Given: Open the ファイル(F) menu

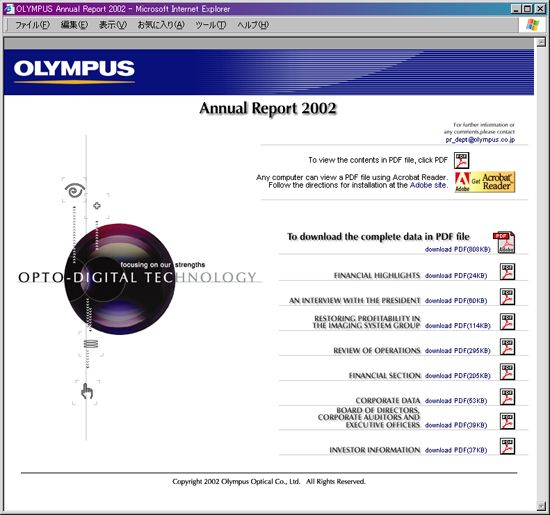Looking at the screenshot, I should (32, 25).
